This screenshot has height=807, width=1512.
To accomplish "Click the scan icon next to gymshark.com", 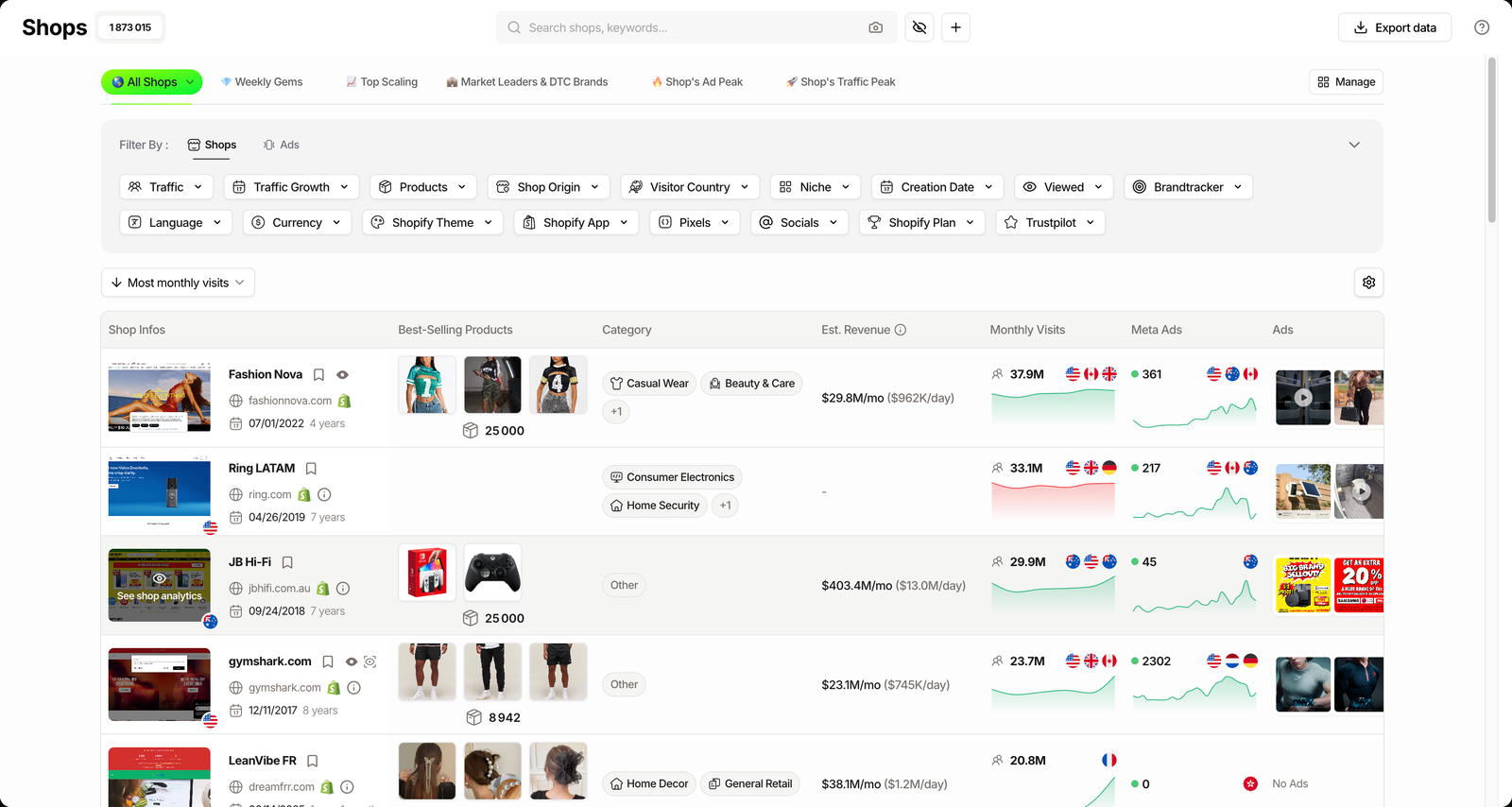I will tap(369, 661).
